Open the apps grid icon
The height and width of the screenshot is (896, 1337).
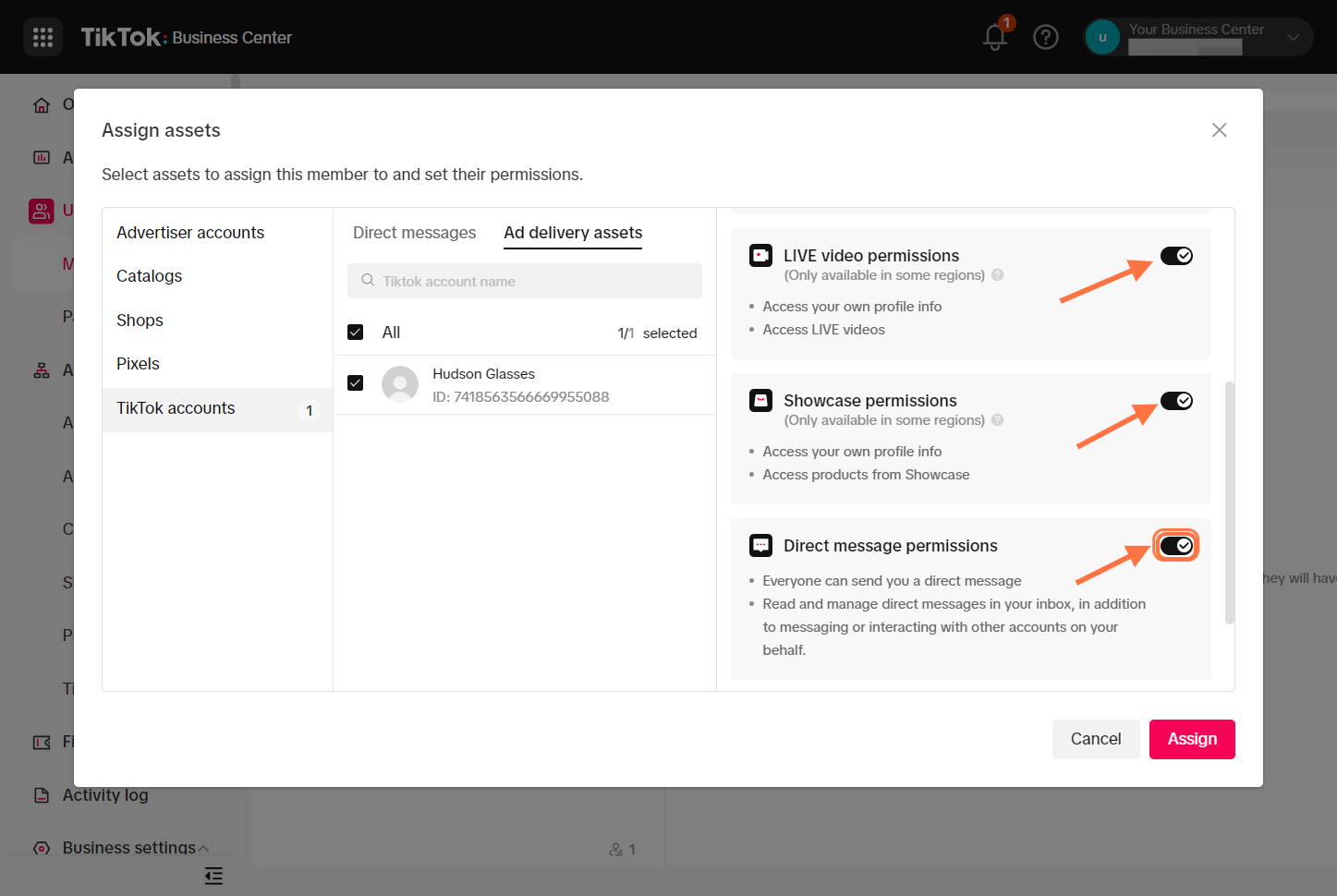pos(43,37)
